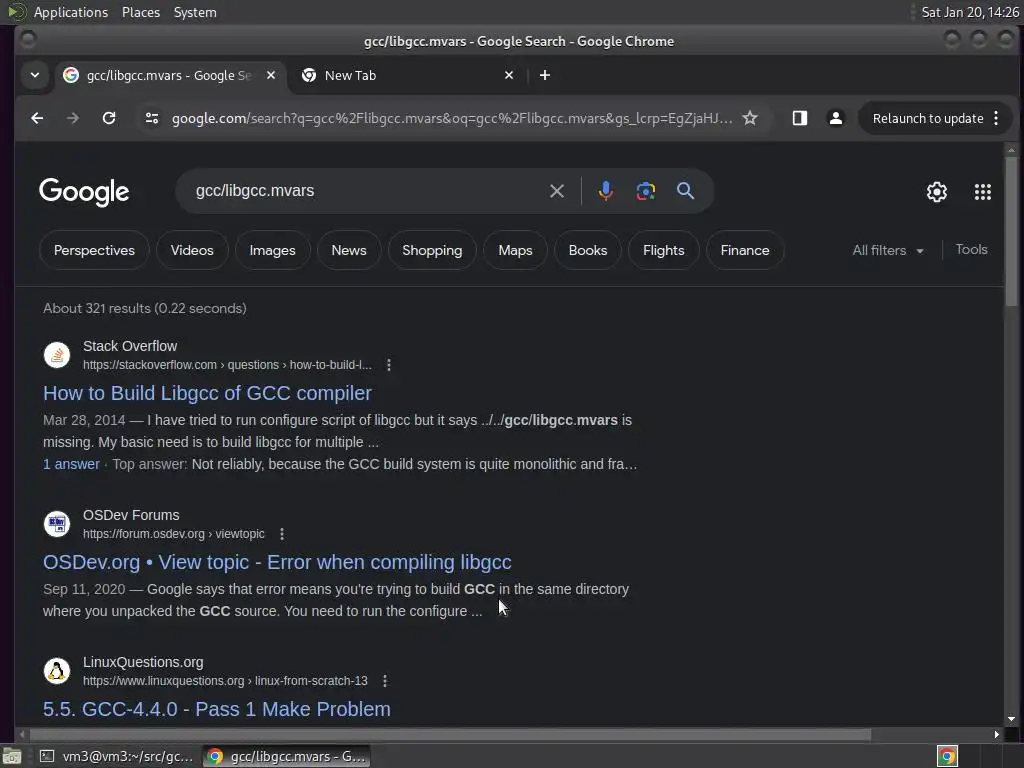
Task: Filter results by Books
Action: 588,250
